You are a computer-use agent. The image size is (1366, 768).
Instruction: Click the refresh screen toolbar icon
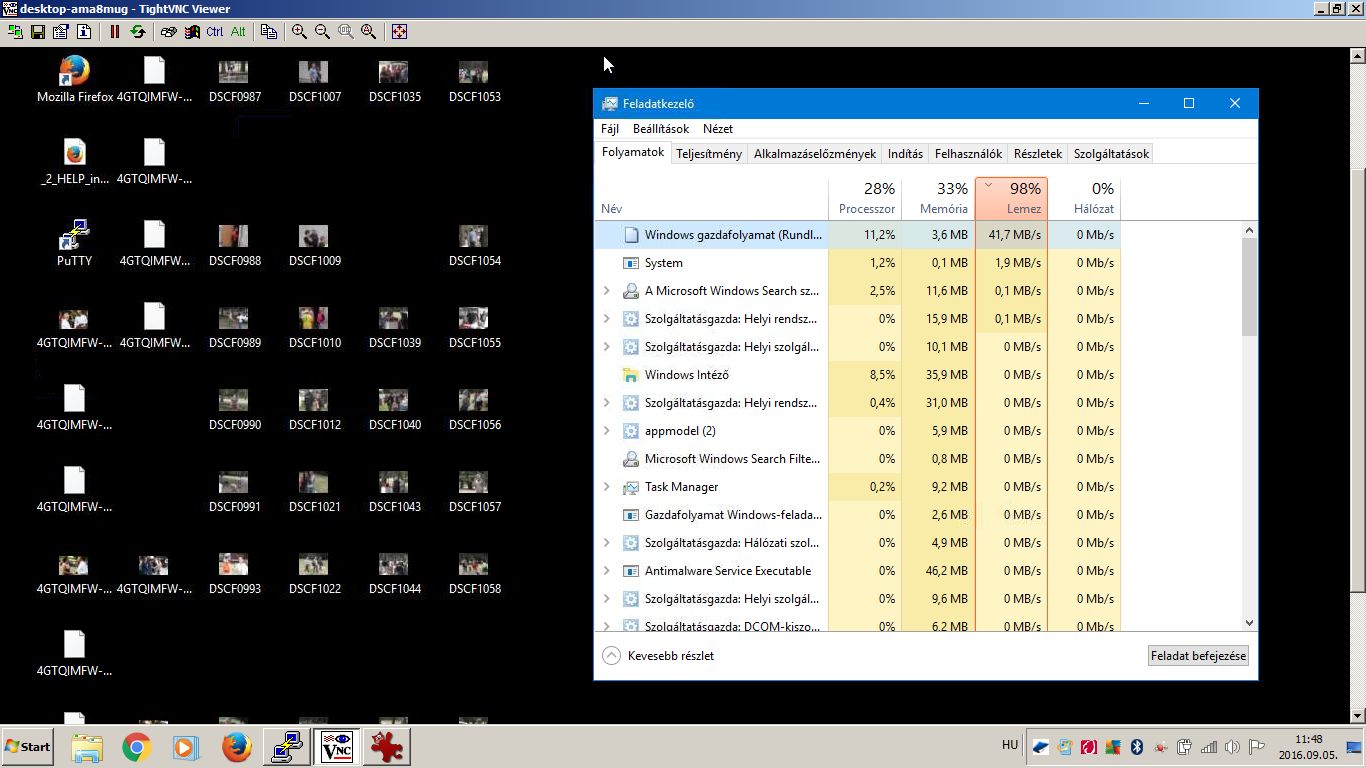[x=138, y=32]
